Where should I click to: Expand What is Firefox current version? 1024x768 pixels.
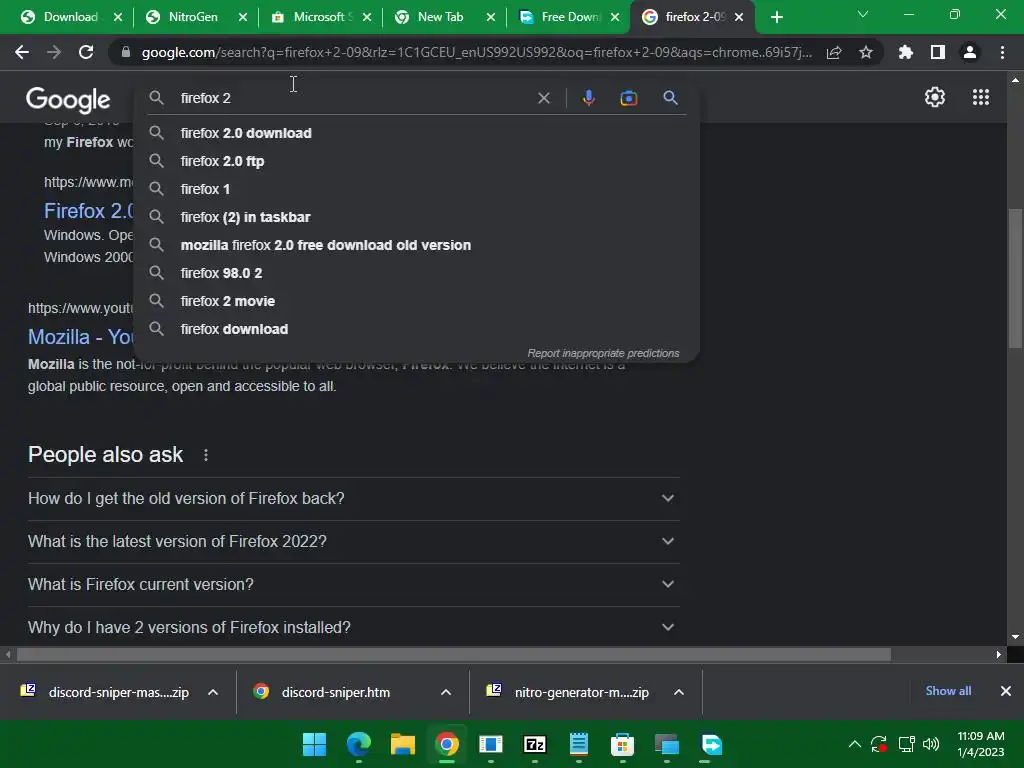[353, 584]
